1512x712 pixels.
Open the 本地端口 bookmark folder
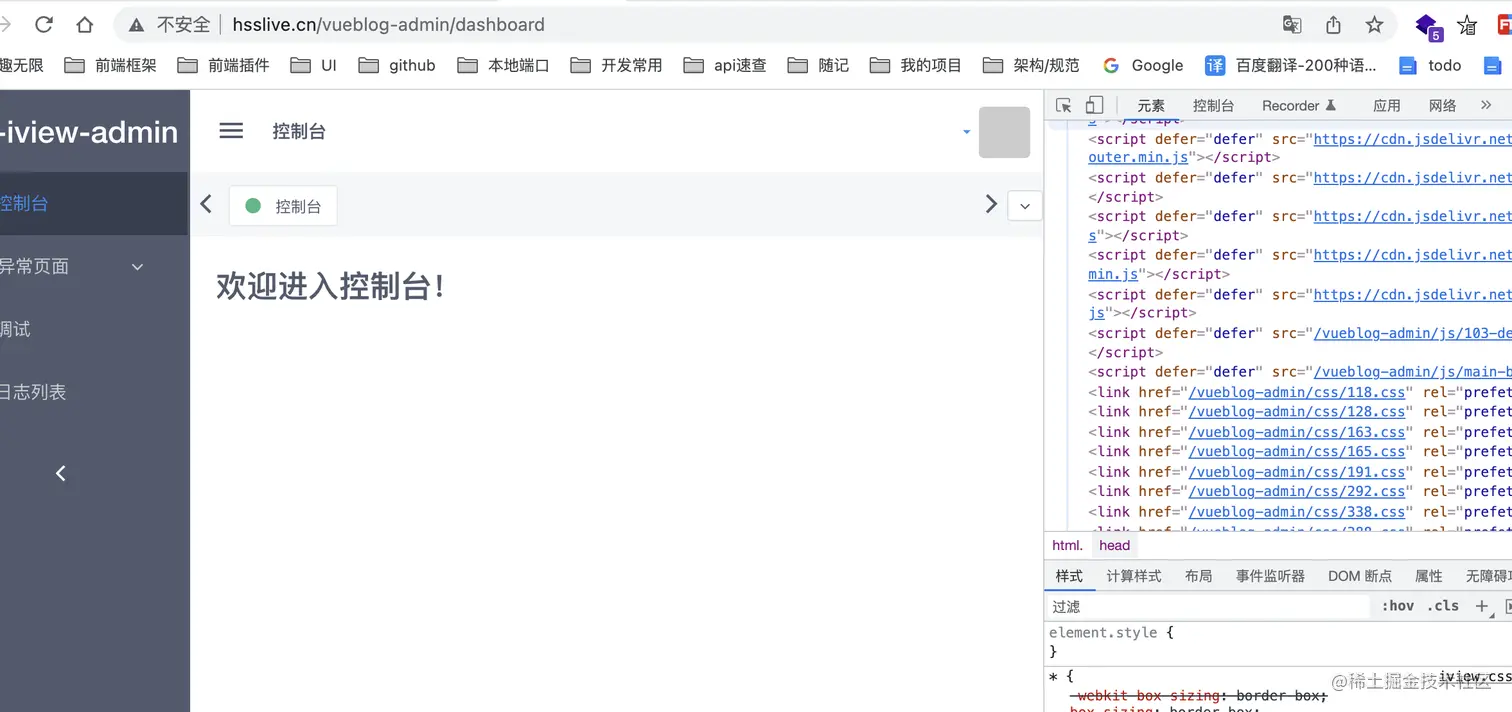click(x=503, y=65)
